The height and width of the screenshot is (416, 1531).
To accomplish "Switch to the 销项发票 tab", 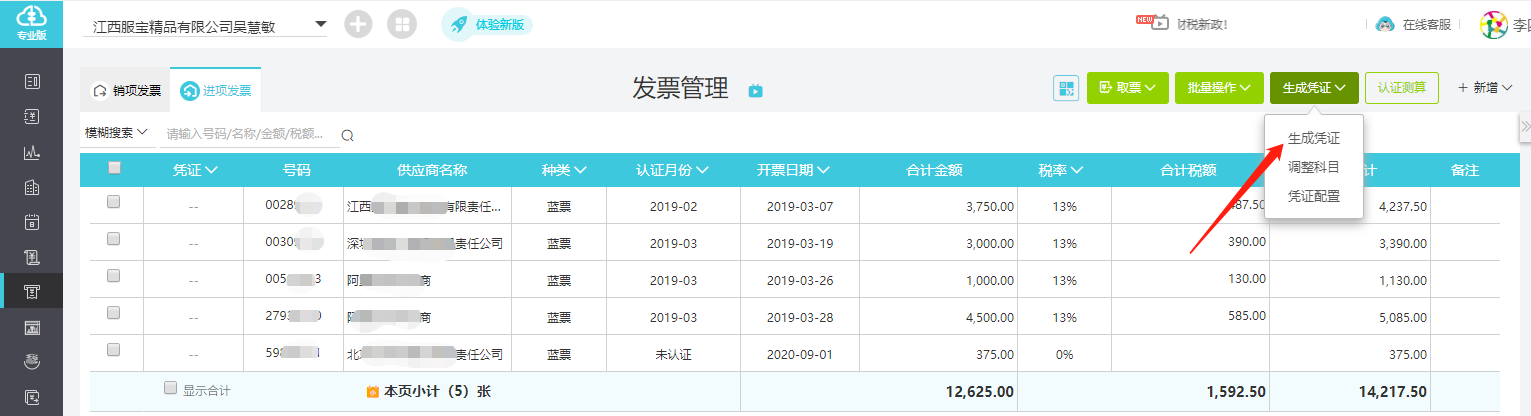I will click(x=127, y=90).
